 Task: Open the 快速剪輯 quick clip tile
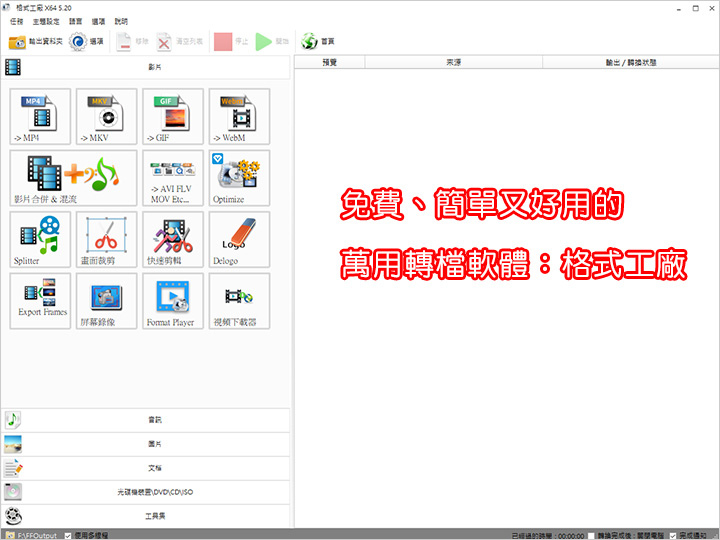[x=173, y=240]
